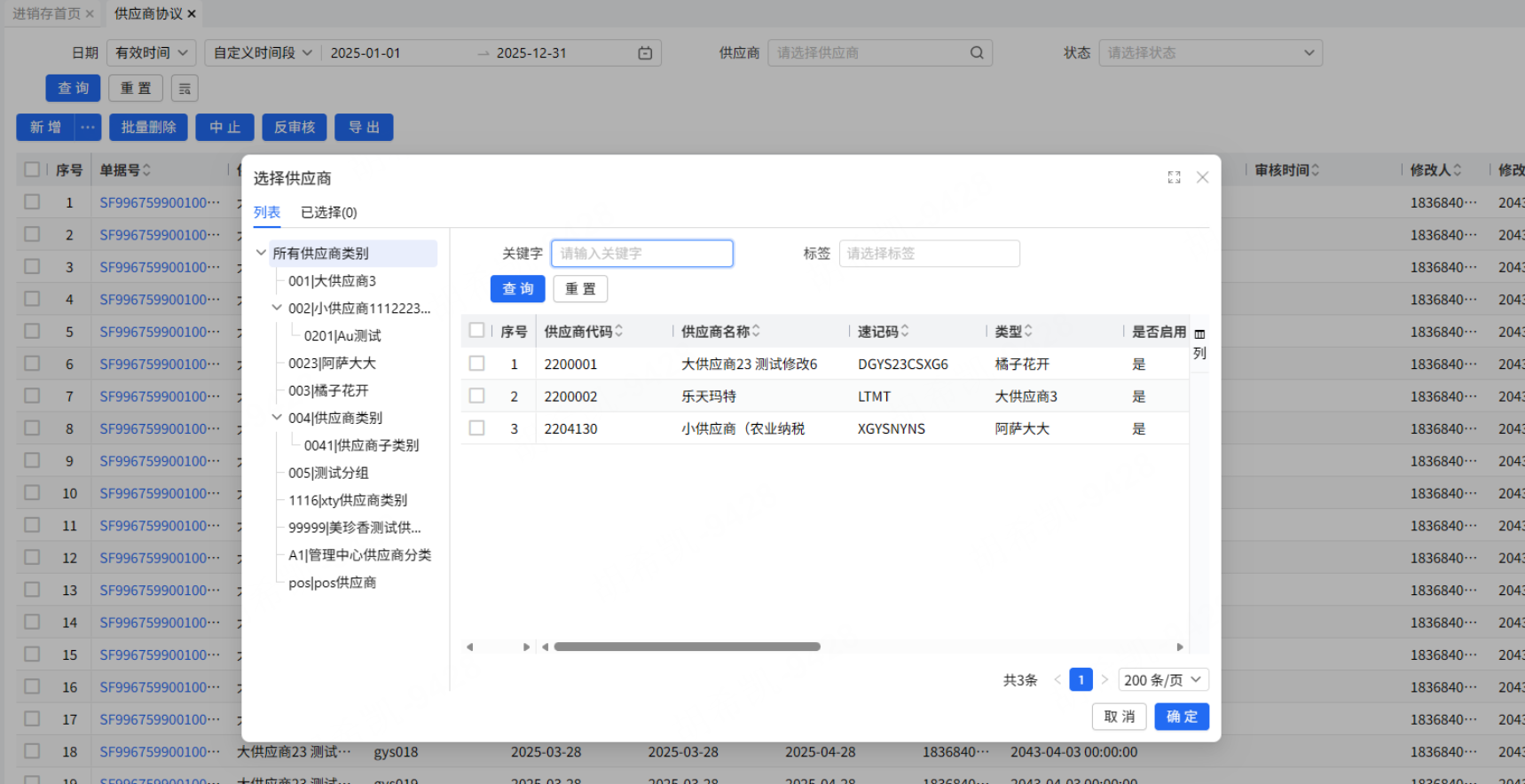Switch to the 进销存首页 tab

tap(45, 14)
